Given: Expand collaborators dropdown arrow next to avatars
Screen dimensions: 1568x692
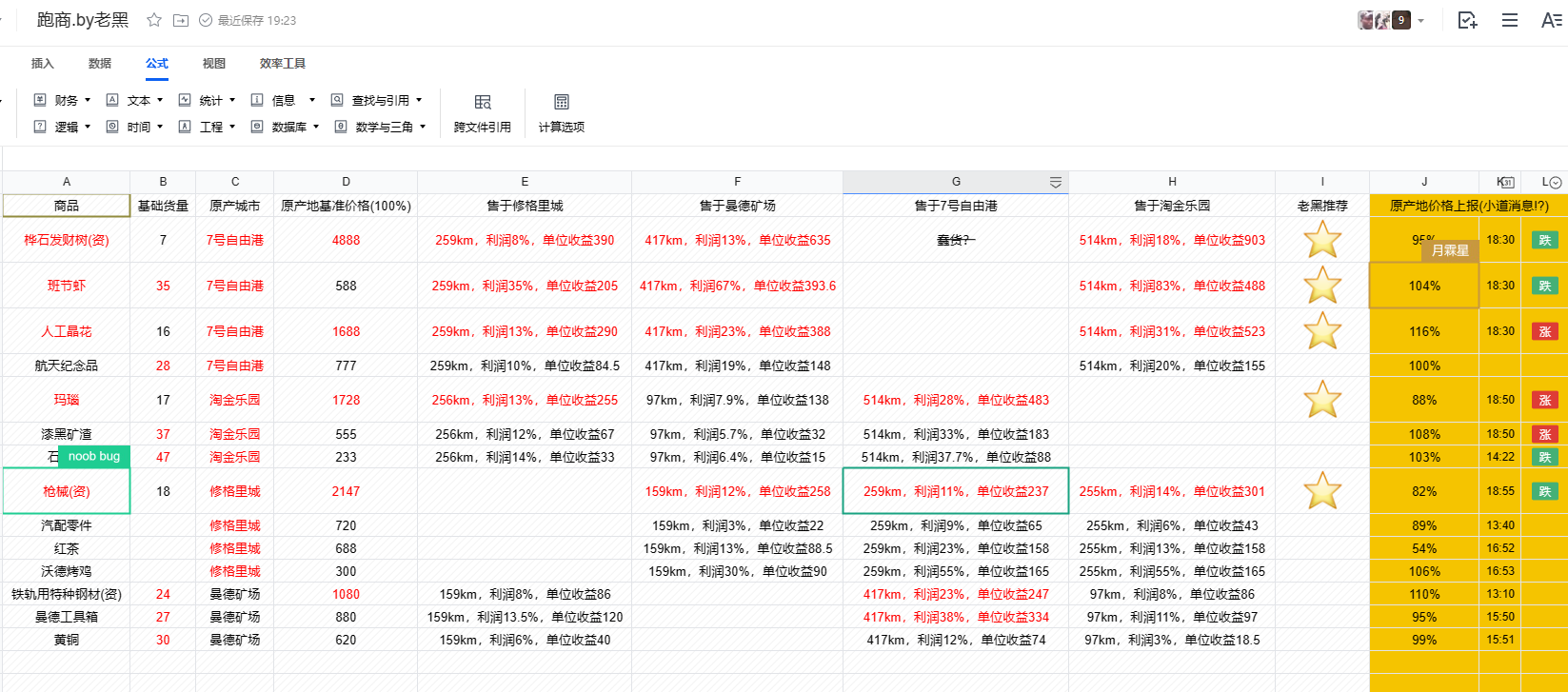Looking at the screenshot, I should tap(1421, 21).
